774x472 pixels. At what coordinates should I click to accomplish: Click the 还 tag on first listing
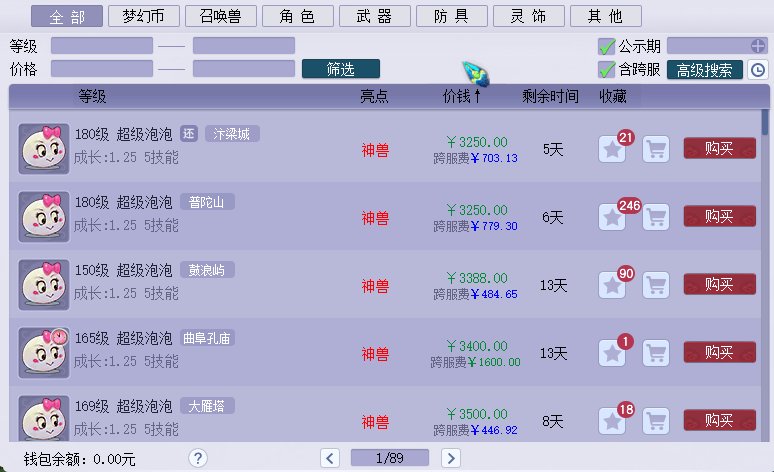(x=189, y=134)
